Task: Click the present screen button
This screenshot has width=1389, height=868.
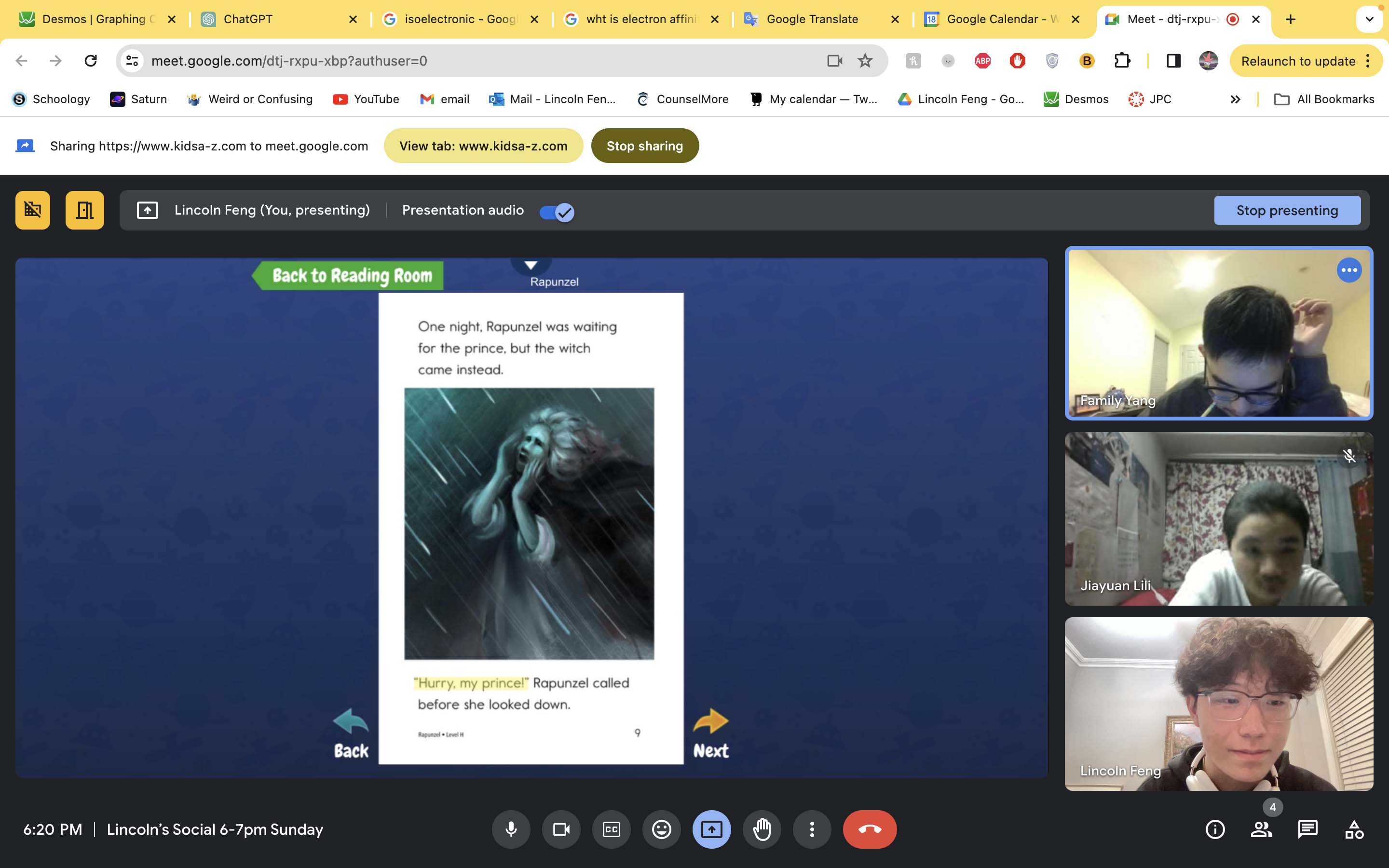Action: [712, 829]
